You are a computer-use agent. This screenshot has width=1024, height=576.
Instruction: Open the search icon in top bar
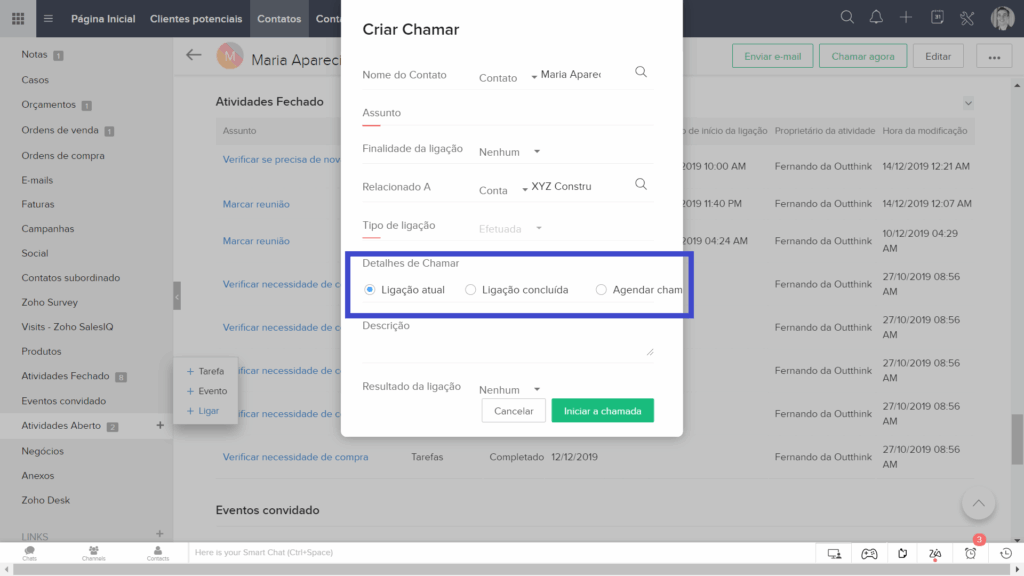pos(847,18)
